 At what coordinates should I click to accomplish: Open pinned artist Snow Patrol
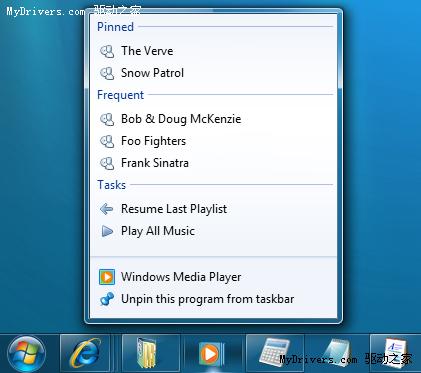(213, 73)
